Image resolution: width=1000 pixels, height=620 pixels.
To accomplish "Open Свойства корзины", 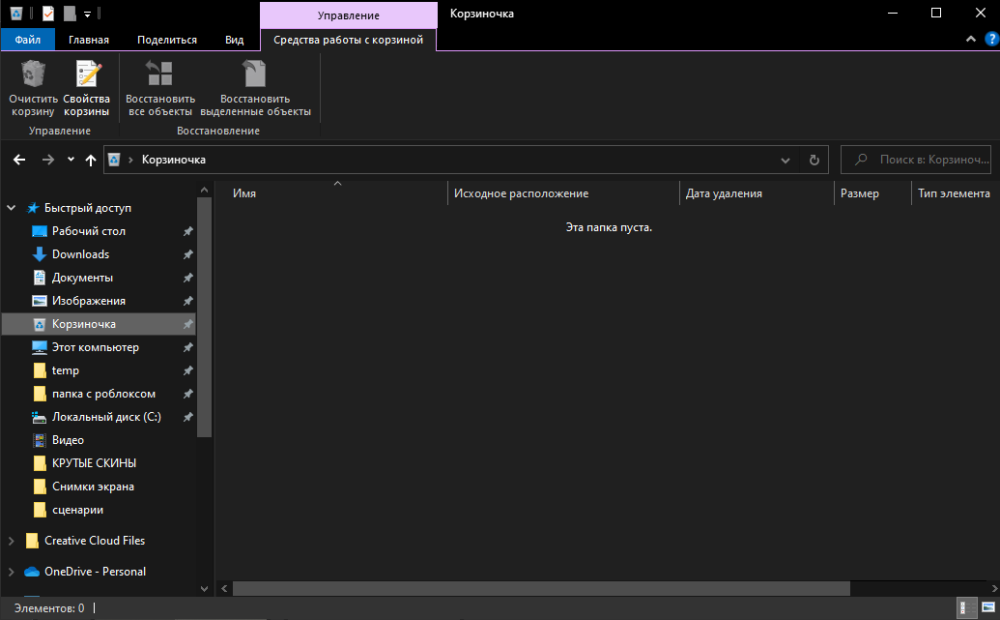I will [87, 88].
